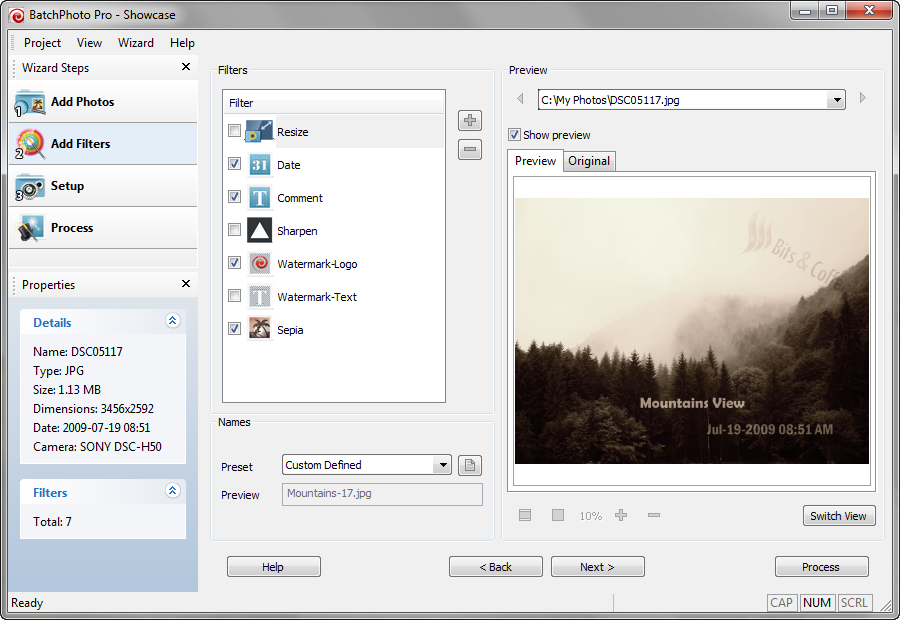Click the Dimensions: 3456x2592 detail
Image resolution: width=900 pixels, height=620 pixels.
tap(94, 409)
